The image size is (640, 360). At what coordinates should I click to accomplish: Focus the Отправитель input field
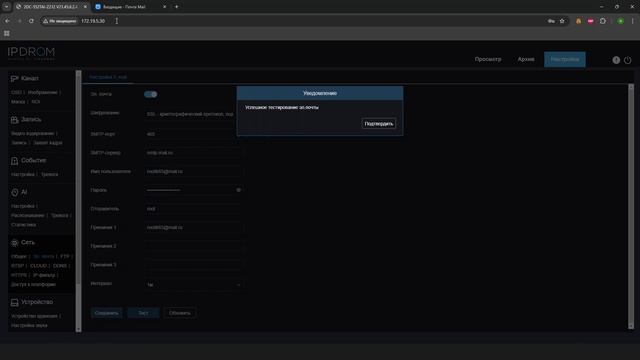[x=193, y=209]
